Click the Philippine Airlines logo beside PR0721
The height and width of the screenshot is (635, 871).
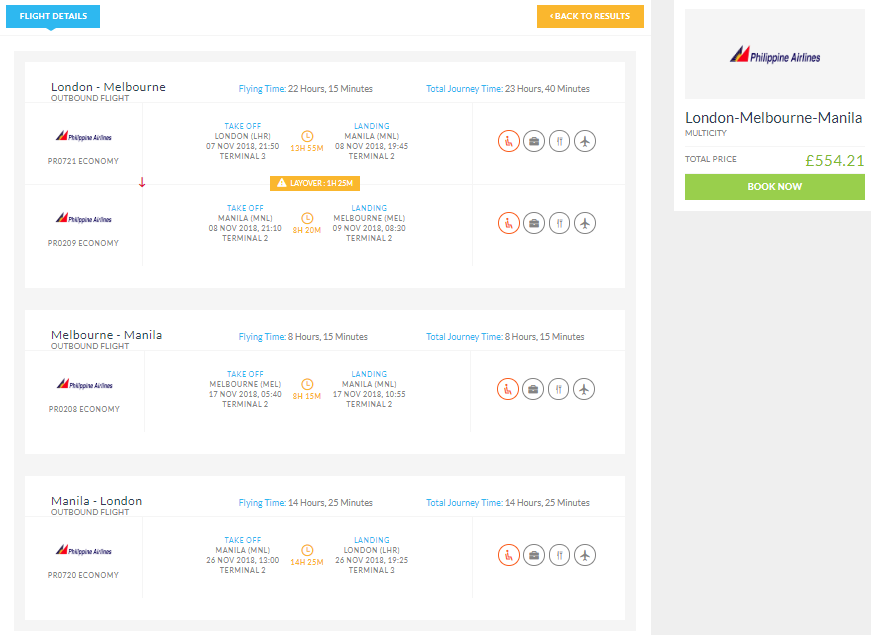(84, 135)
